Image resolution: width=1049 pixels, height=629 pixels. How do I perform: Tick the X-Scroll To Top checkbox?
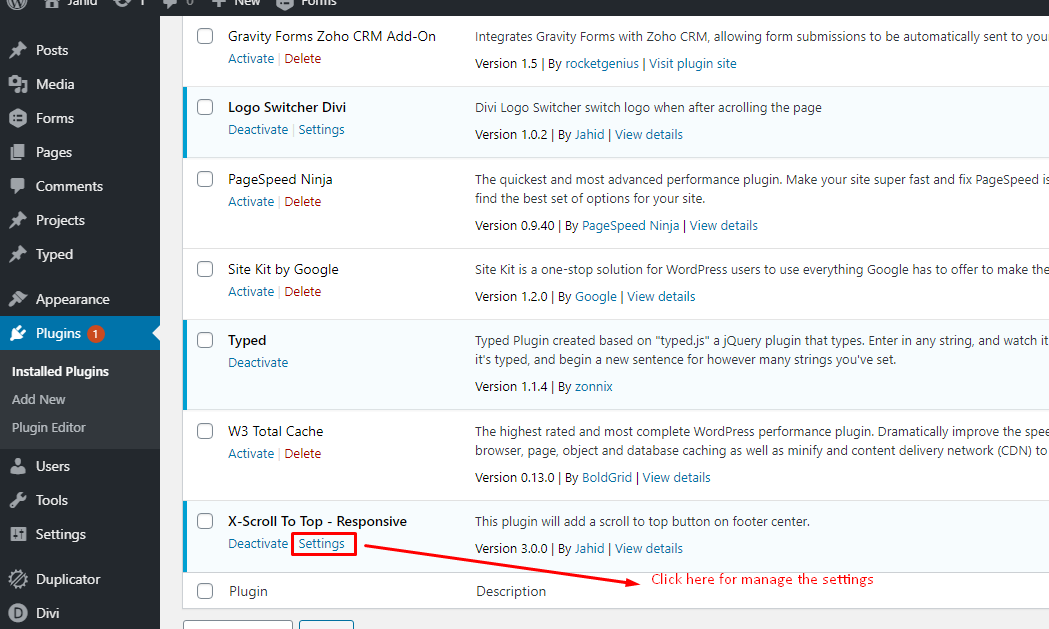click(x=205, y=521)
